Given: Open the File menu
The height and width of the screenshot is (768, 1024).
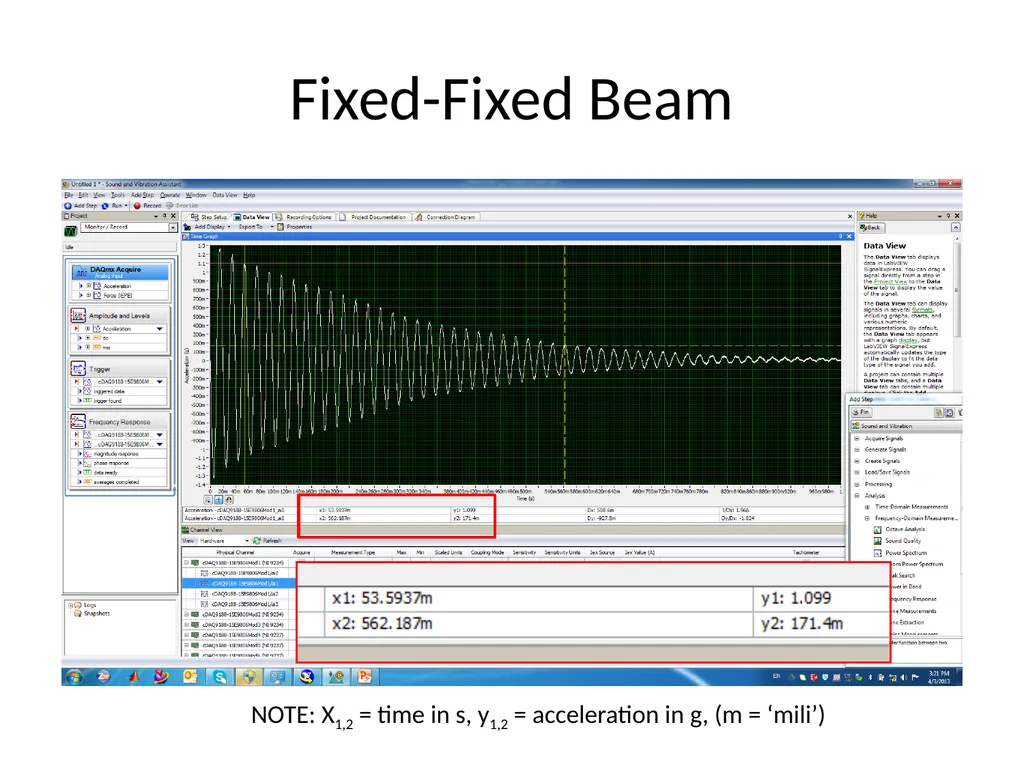Looking at the screenshot, I should 69,195.
